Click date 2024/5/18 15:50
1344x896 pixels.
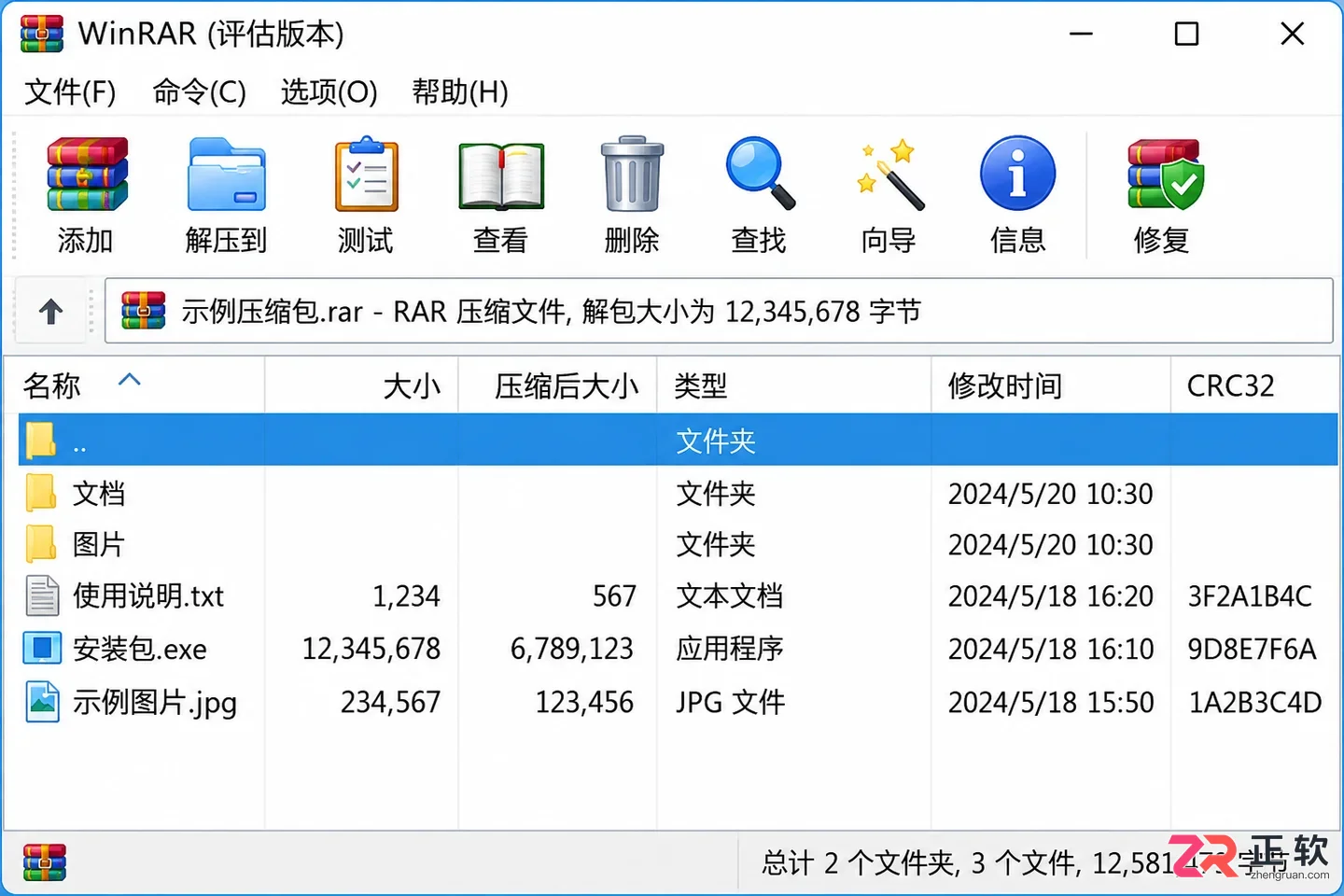1051,702
